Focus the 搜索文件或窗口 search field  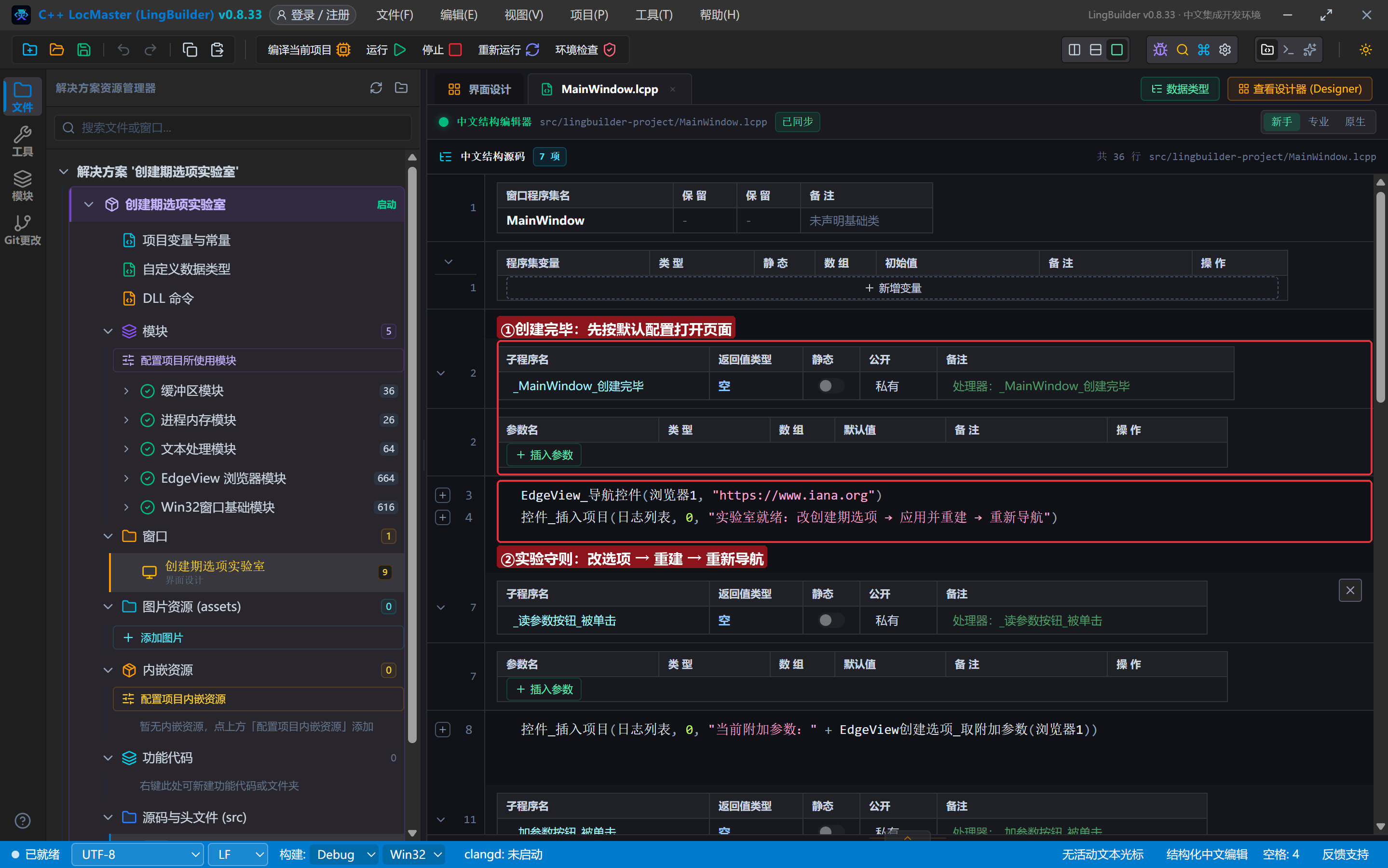[x=232, y=127]
